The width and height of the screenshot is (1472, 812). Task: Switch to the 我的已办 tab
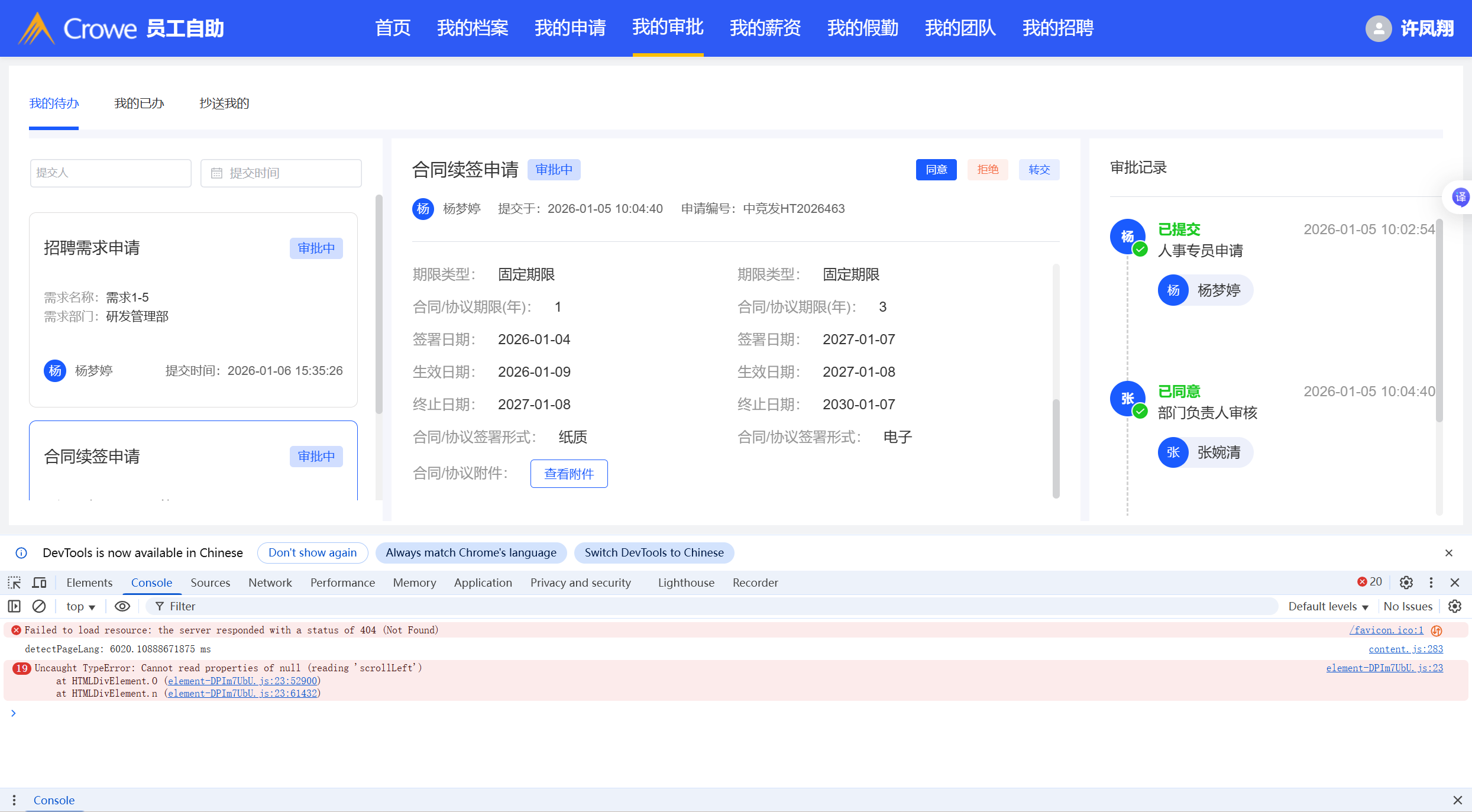139,103
